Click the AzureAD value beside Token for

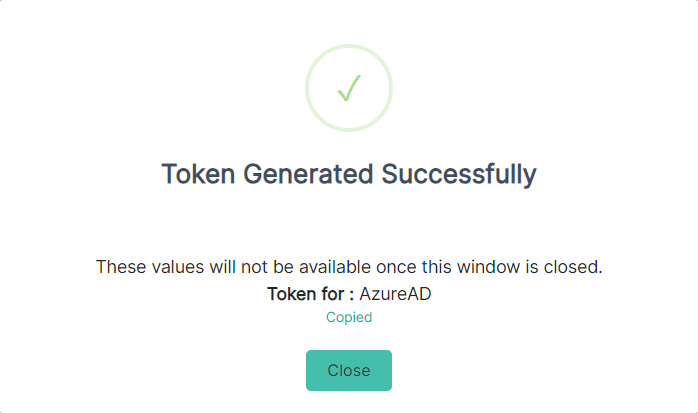click(395, 294)
